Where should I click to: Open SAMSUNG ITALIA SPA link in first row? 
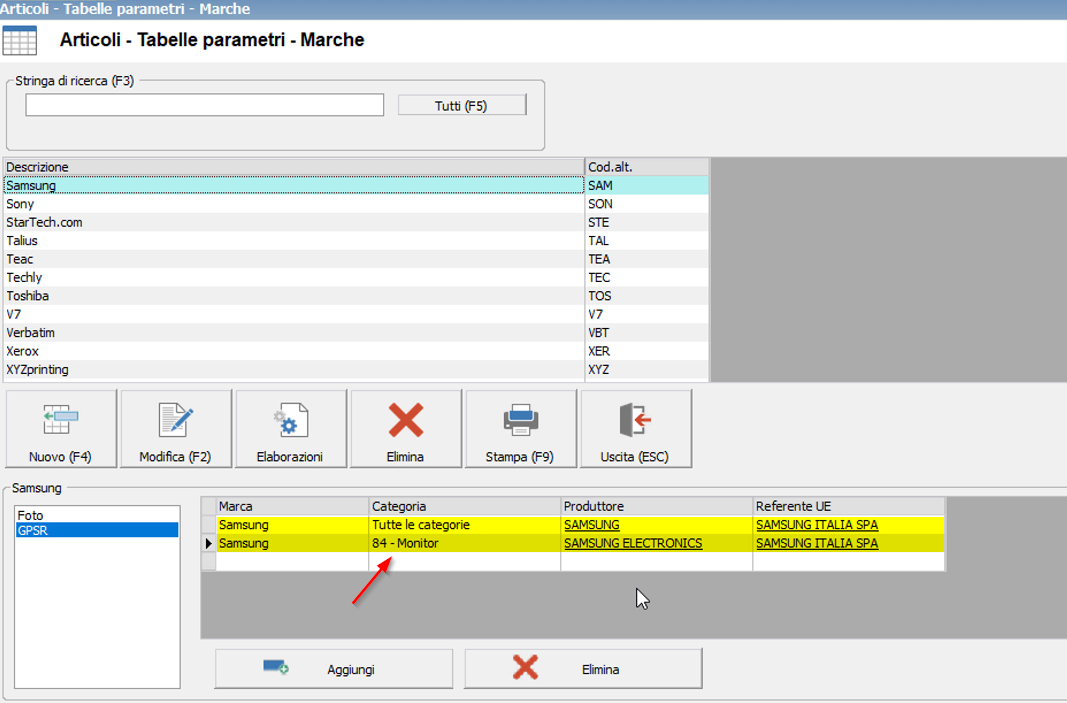pyautogui.click(x=816, y=525)
